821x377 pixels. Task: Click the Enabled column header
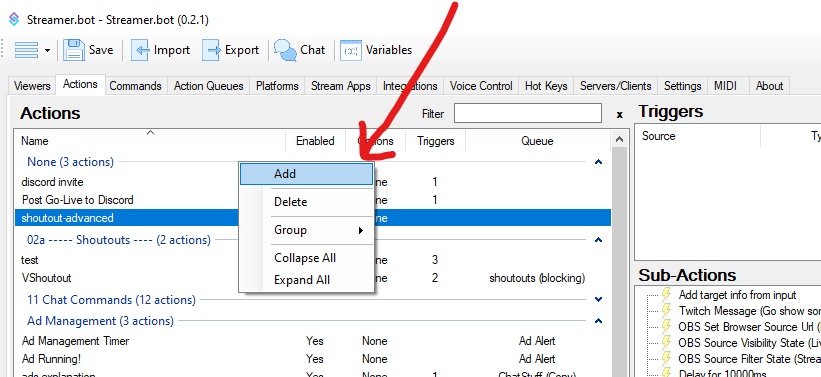pos(315,141)
